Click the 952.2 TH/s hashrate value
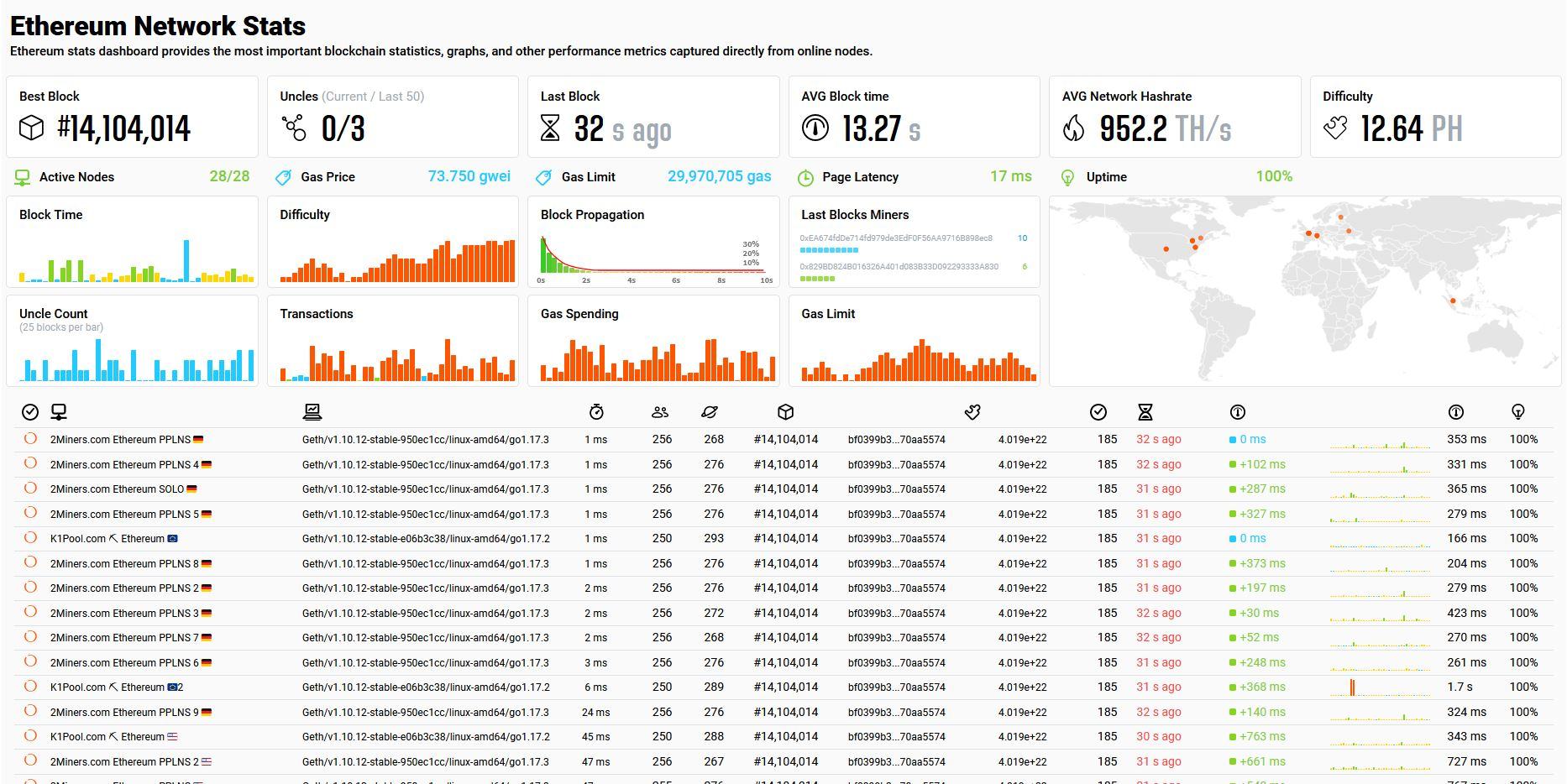1567x784 pixels. pos(1166,128)
